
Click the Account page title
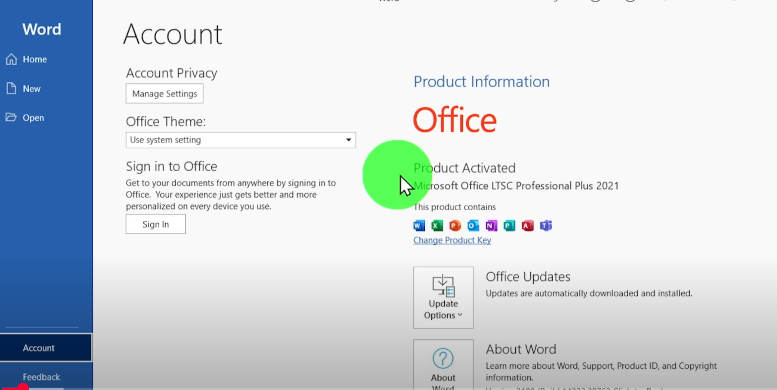(172, 34)
